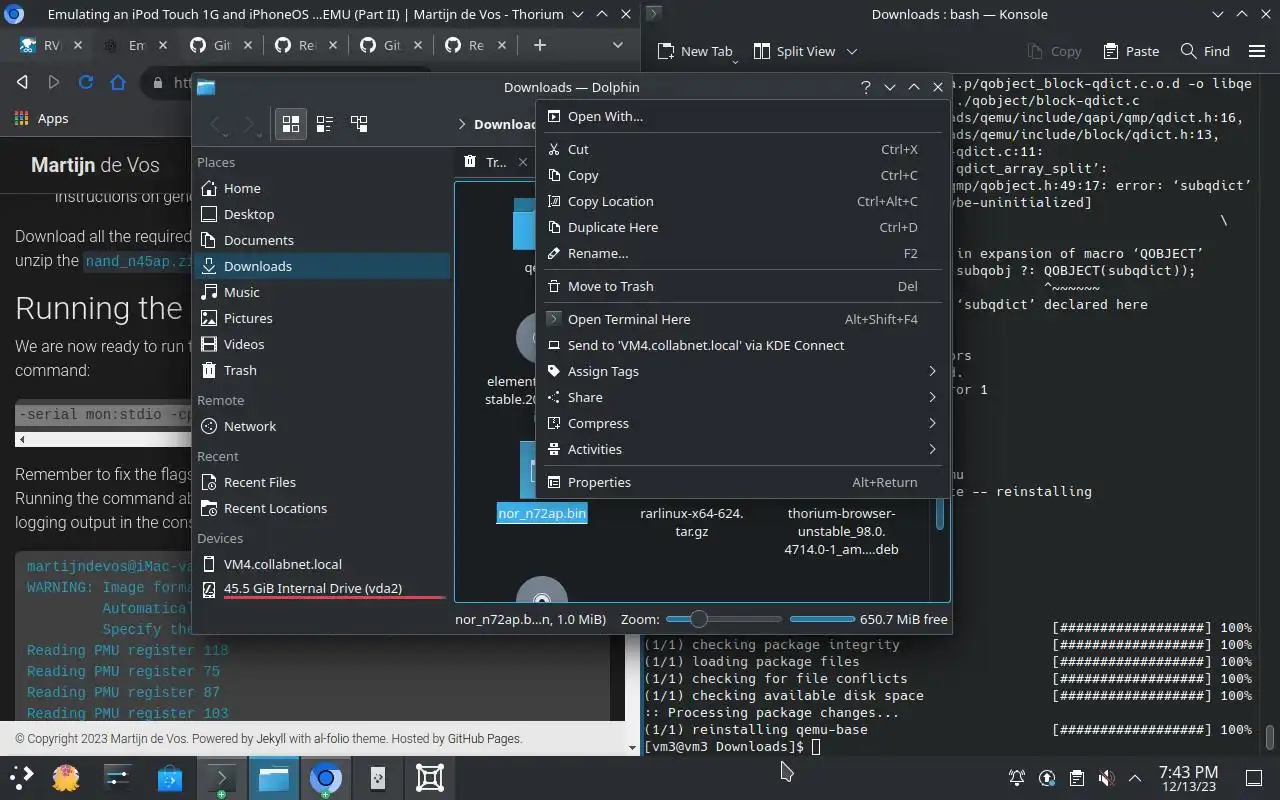Viewport: 1280px width, 800px height.
Task: Click the Dolphin file view scrollbar
Action: point(940,513)
